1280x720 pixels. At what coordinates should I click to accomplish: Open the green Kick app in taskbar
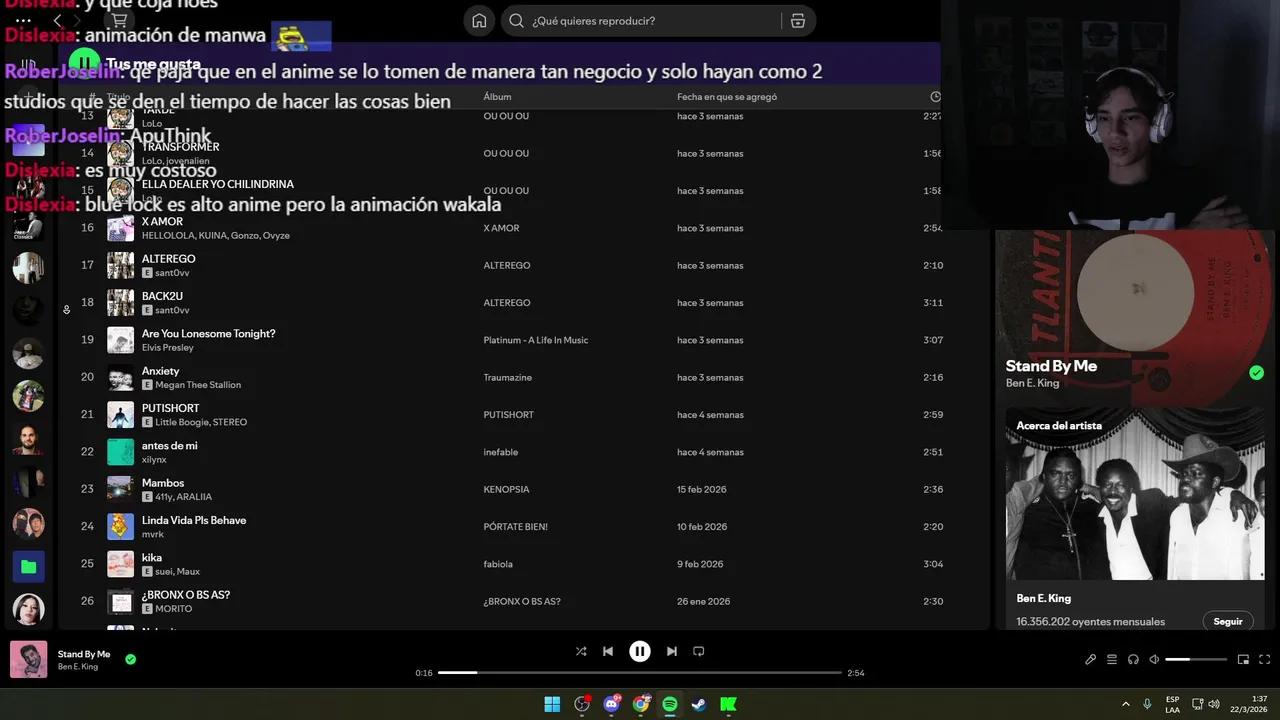pyautogui.click(x=728, y=704)
